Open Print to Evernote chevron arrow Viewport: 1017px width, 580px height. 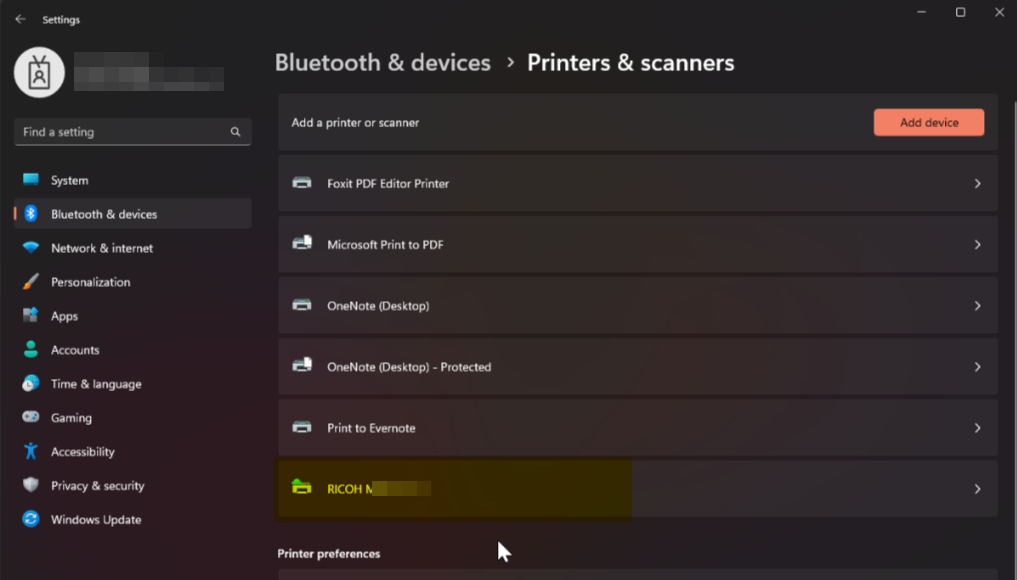[x=977, y=428]
